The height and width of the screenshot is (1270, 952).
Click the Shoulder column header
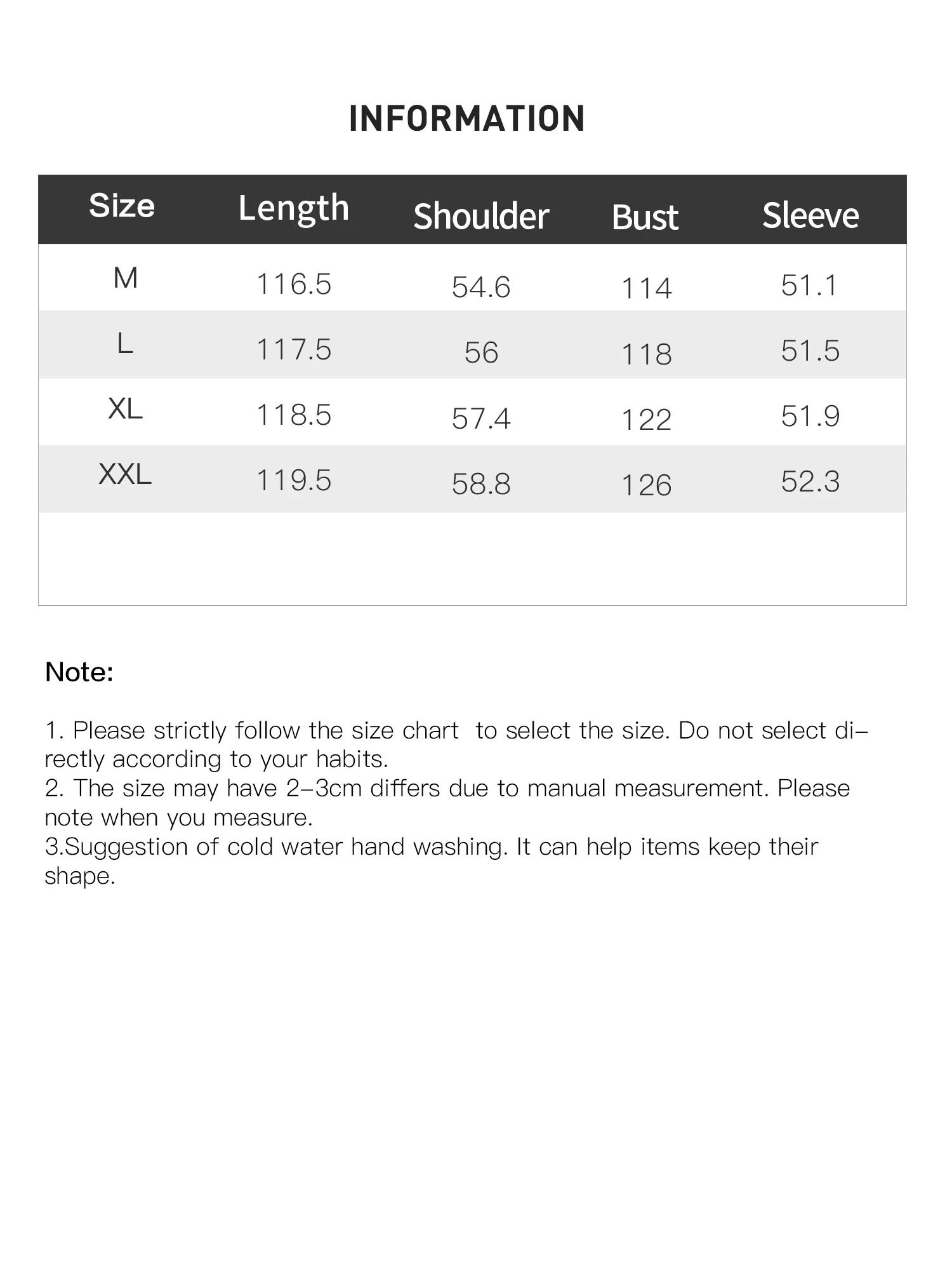point(480,216)
